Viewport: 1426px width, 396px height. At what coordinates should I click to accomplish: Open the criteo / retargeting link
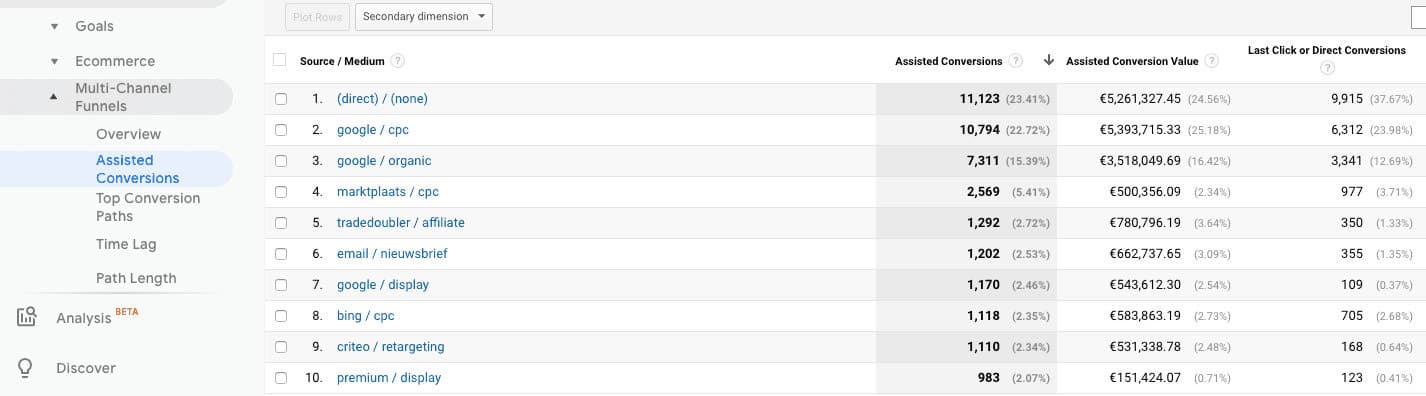pos(391,347)
